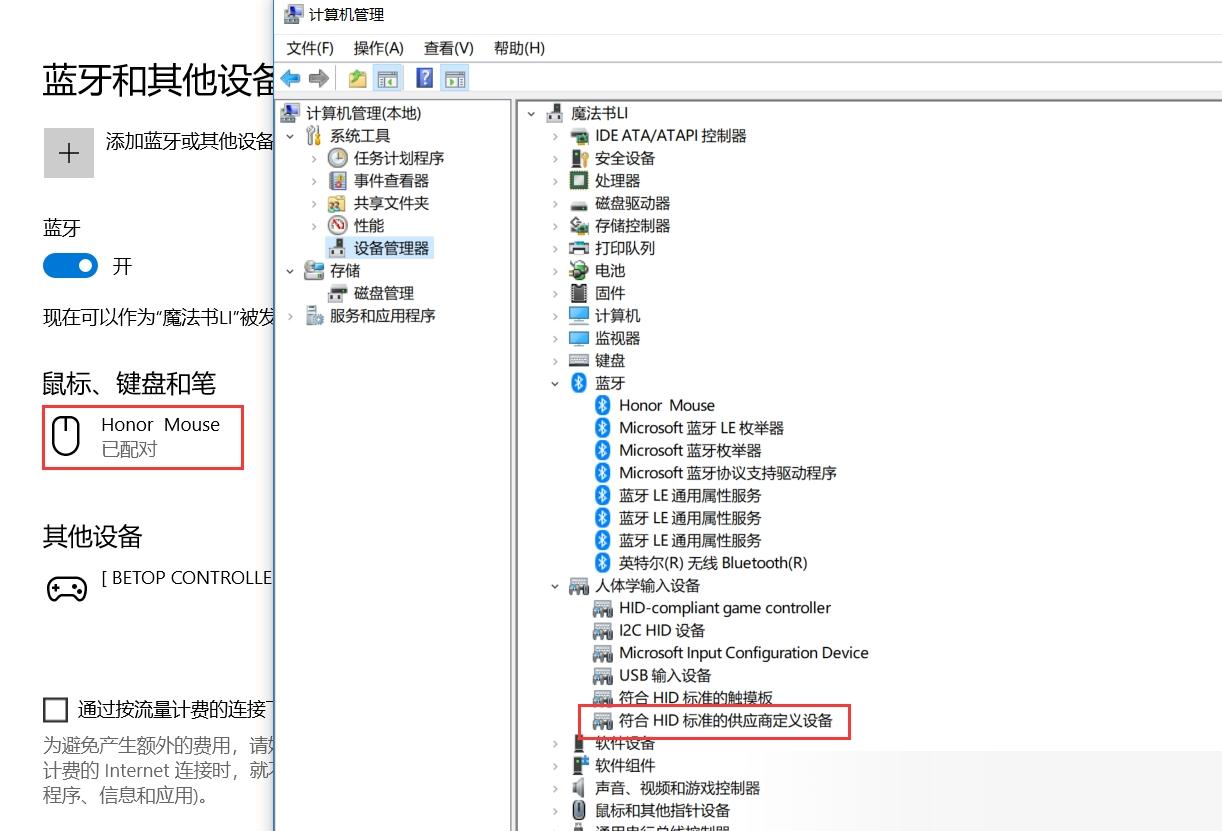Click the Bluetooth icon beside 蓝牙 category
This screenshot has width=1222, height=831.
(x=579, y=383)
